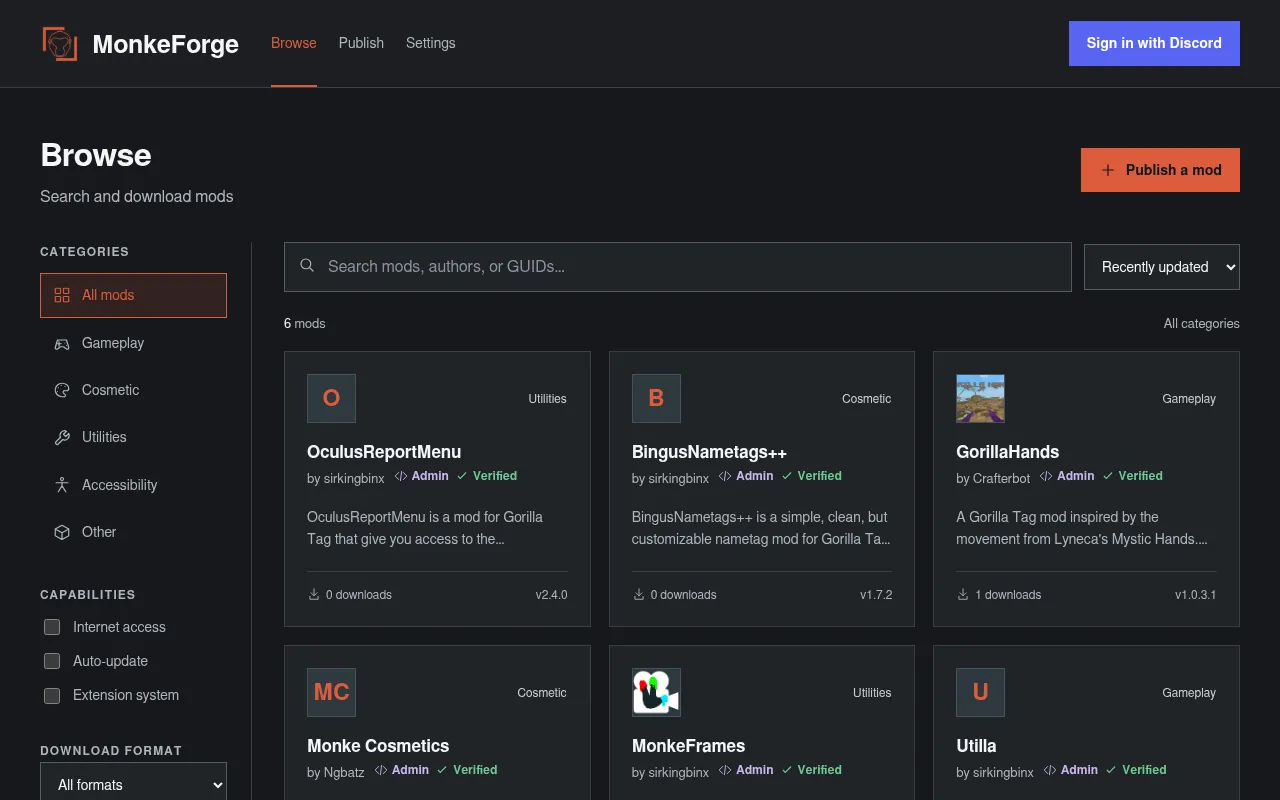Image resolution: width=1280 pixels, height=800 pixels.
Task: Click the Verified checkmark on MonkeFrames
Action: [787, 770]
